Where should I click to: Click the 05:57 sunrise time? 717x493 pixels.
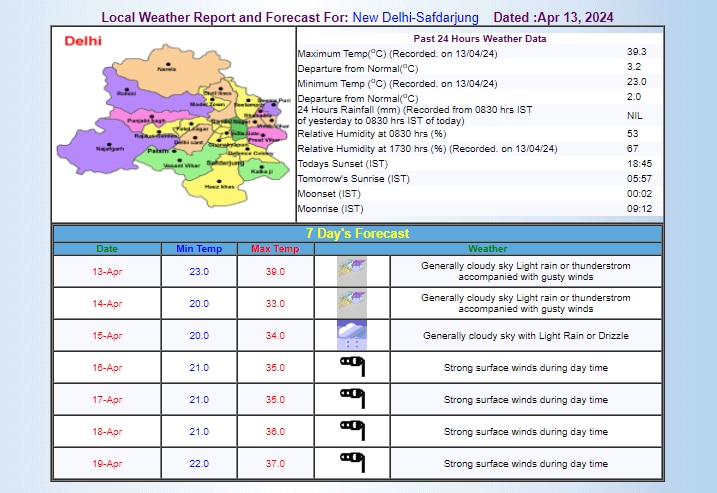click(639, 179)
